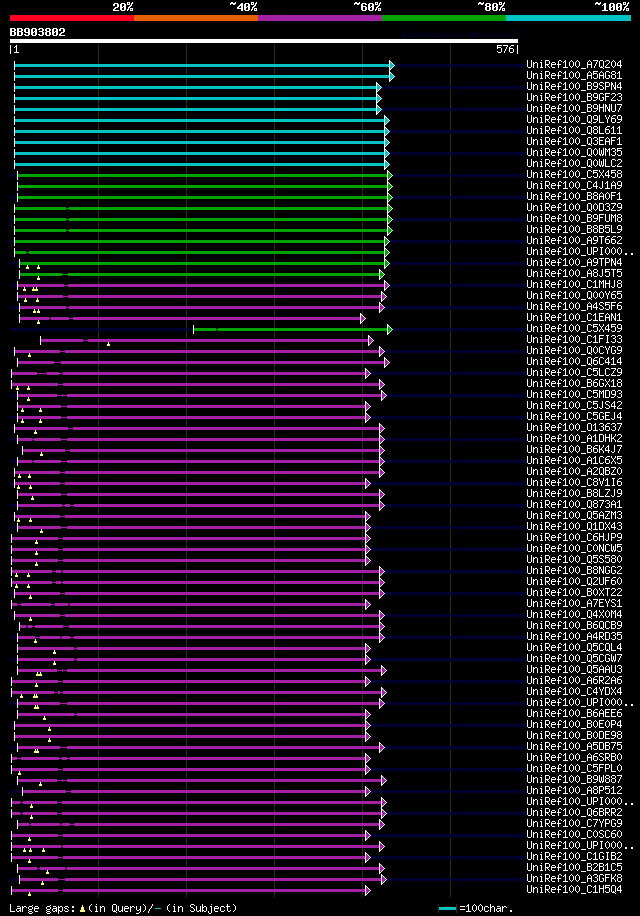Viewport: 640px width, 916px height.
Task: Select UniRef100_Q0WLC2 label
Action: [x=574, y=163]
